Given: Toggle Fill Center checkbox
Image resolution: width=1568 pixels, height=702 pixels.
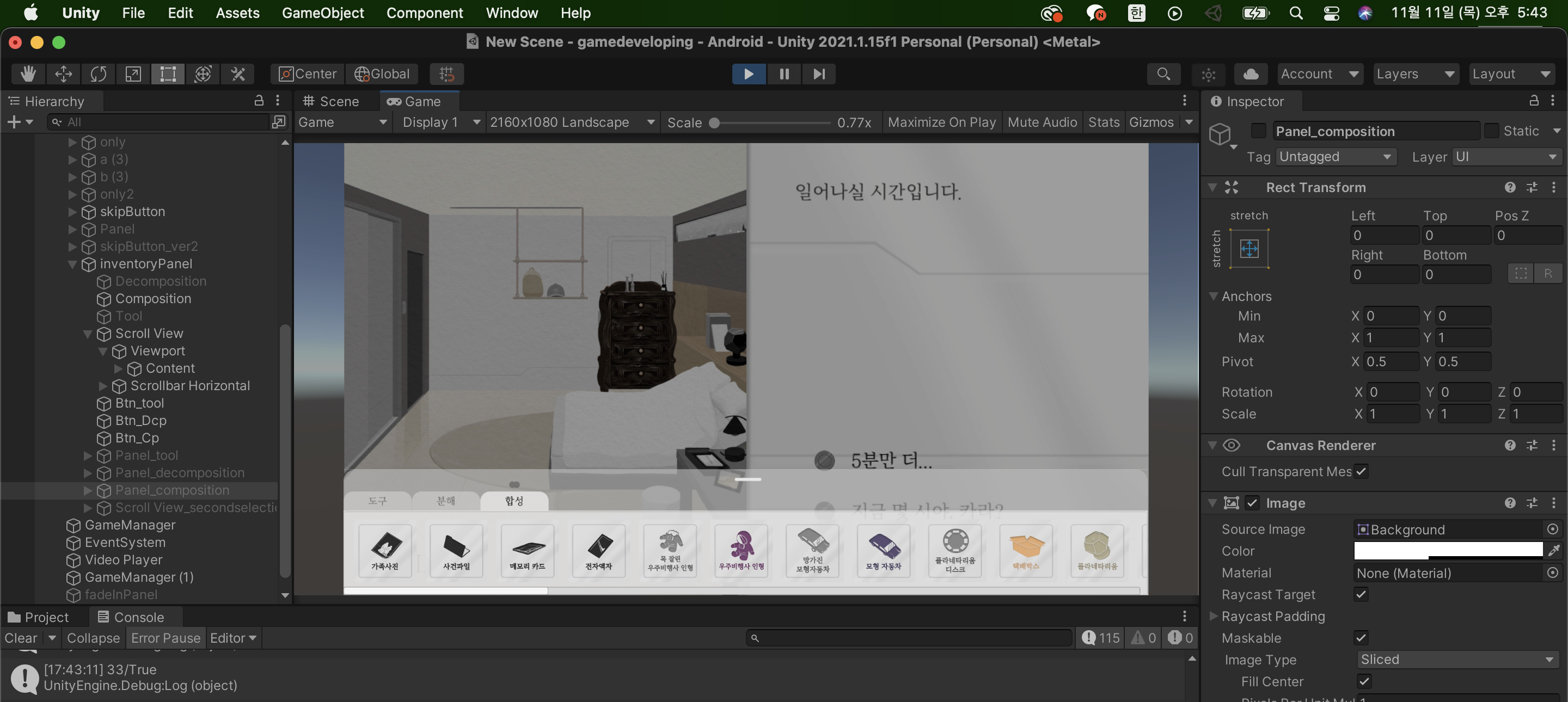Looking at the screenshot, I should (1363, 681).
